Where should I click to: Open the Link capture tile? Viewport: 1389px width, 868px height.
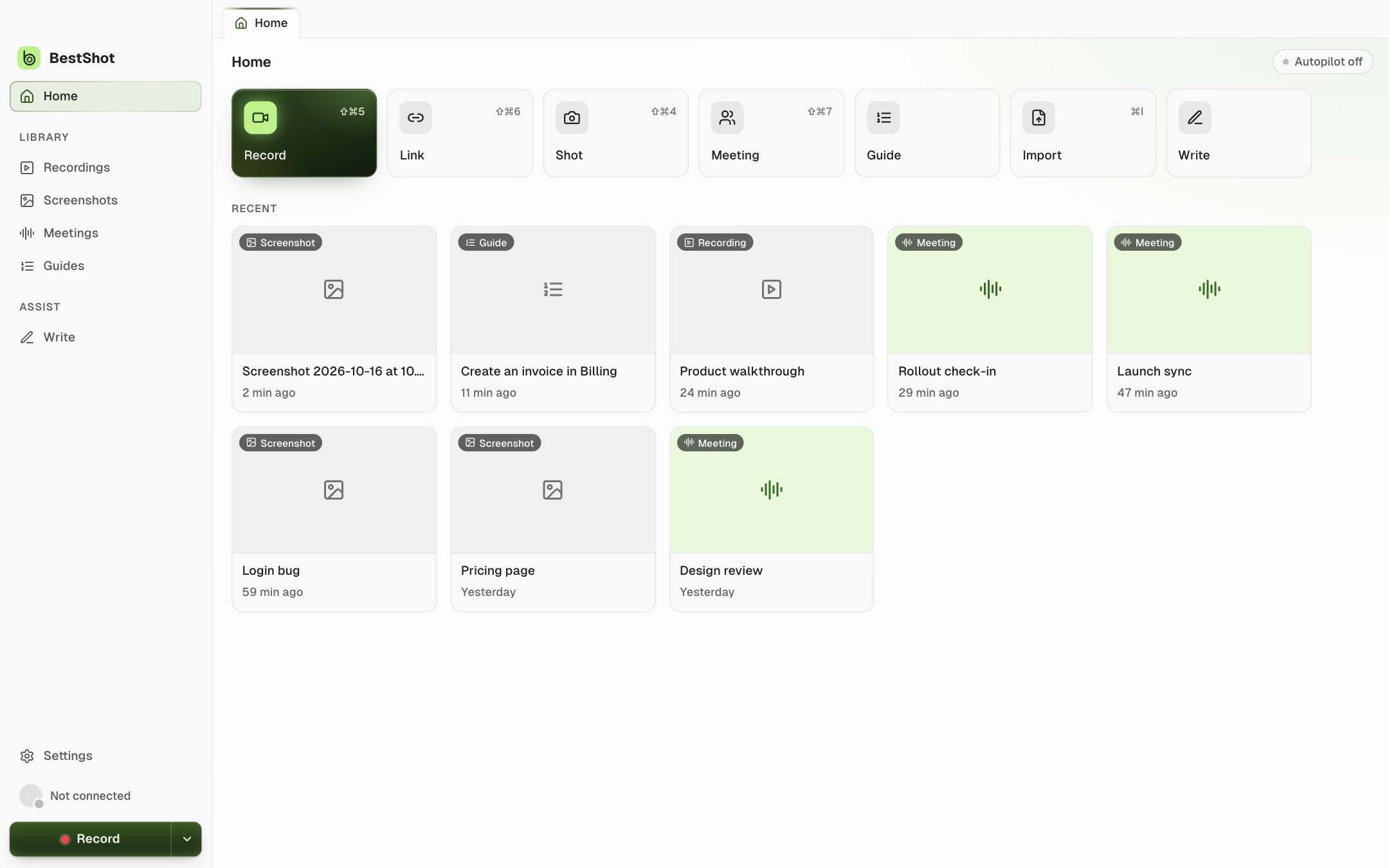[460, 133]
